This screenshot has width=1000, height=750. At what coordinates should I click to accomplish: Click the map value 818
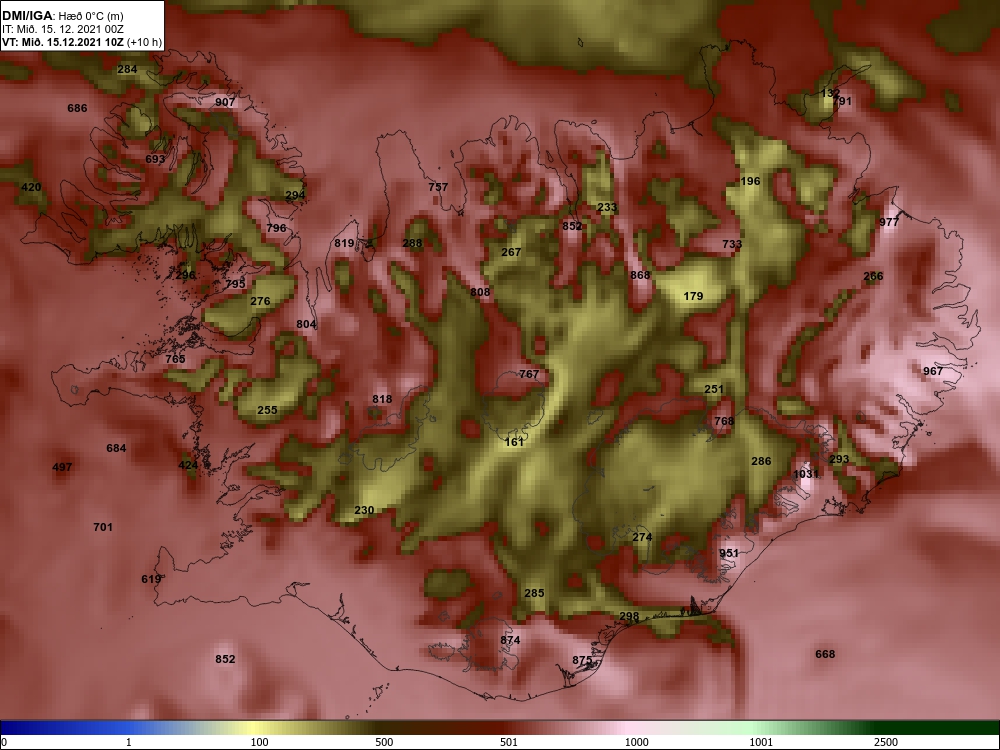pyautogui.click(x=383, y=400)
